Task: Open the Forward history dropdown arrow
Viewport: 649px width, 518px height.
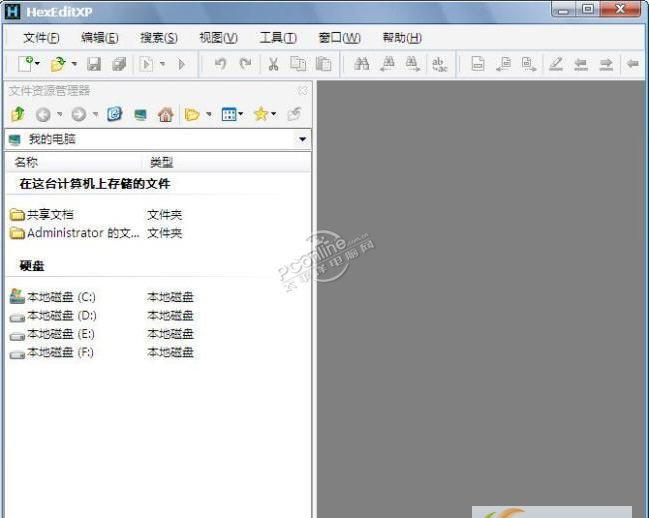Action: tap(95, 114)
